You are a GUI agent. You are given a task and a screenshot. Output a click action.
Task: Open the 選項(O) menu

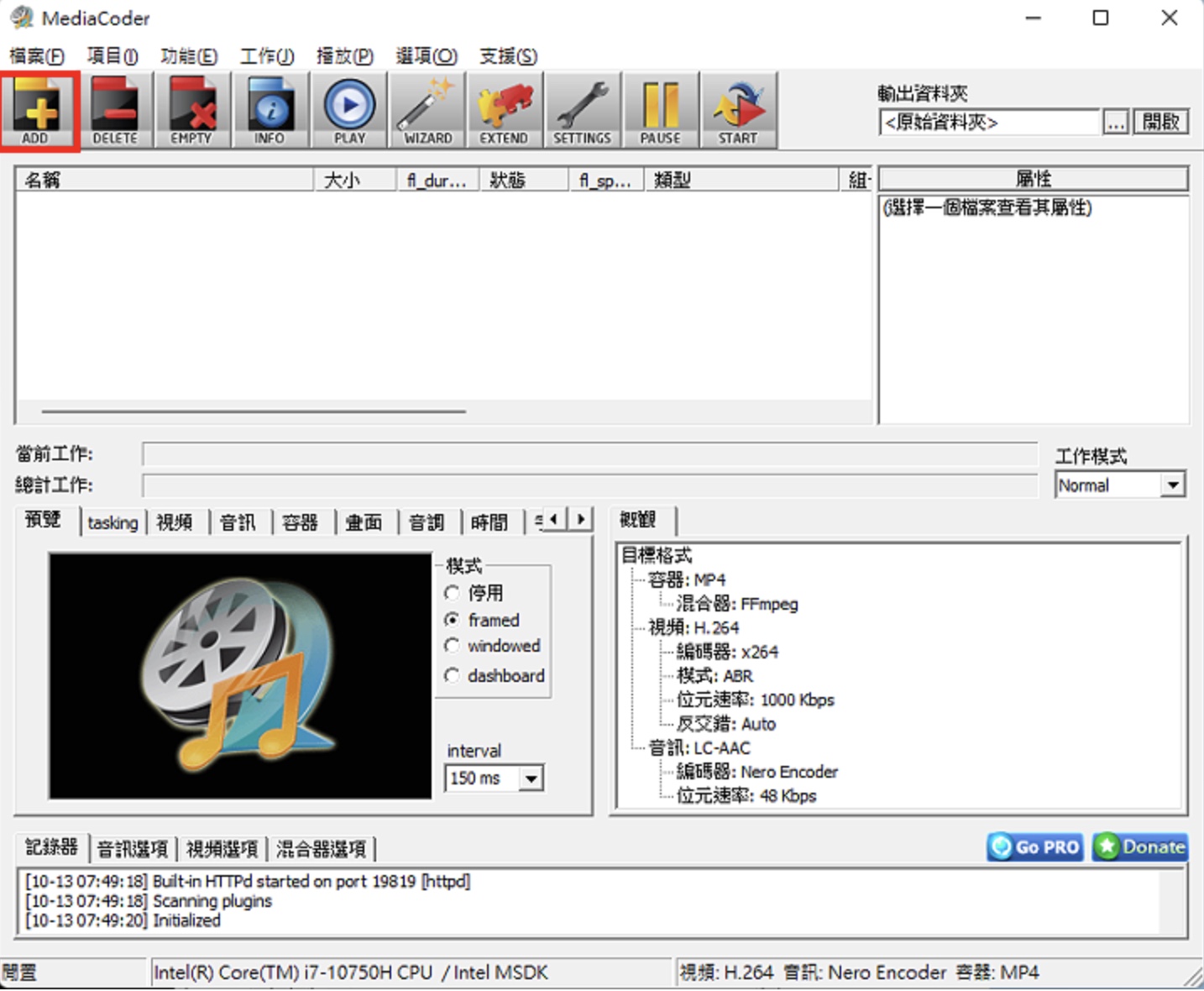(x=427, y=56)
